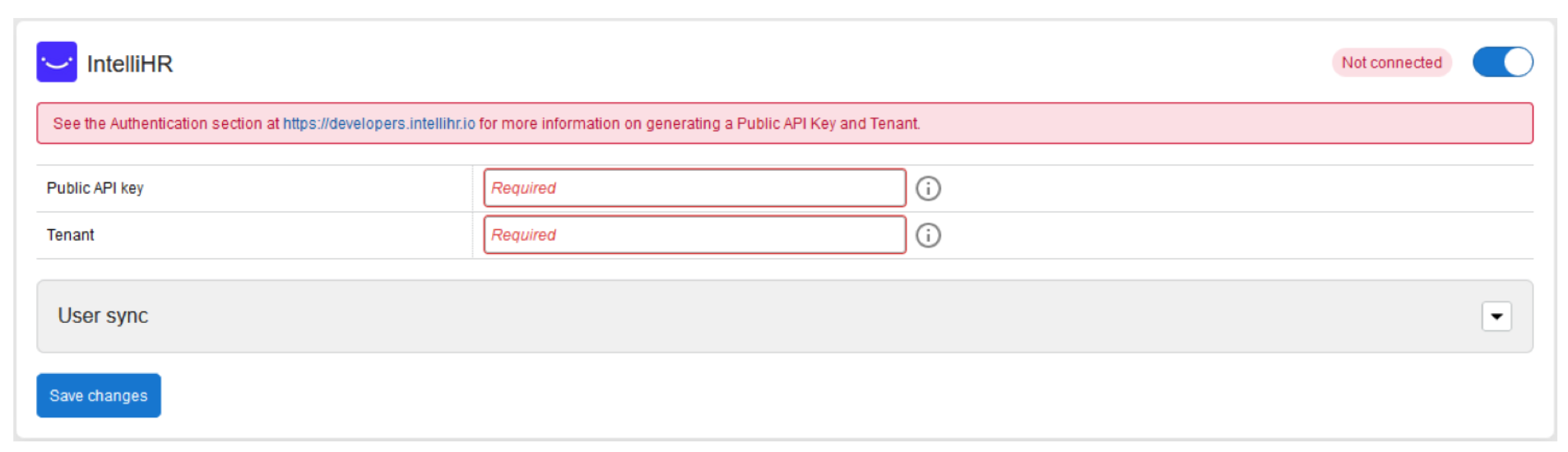The width and height of the screenshot is (1568, 452).
Task: Click blank area right of Tenant info icon
Action: pyautogui.click(x=1234, y=235)
